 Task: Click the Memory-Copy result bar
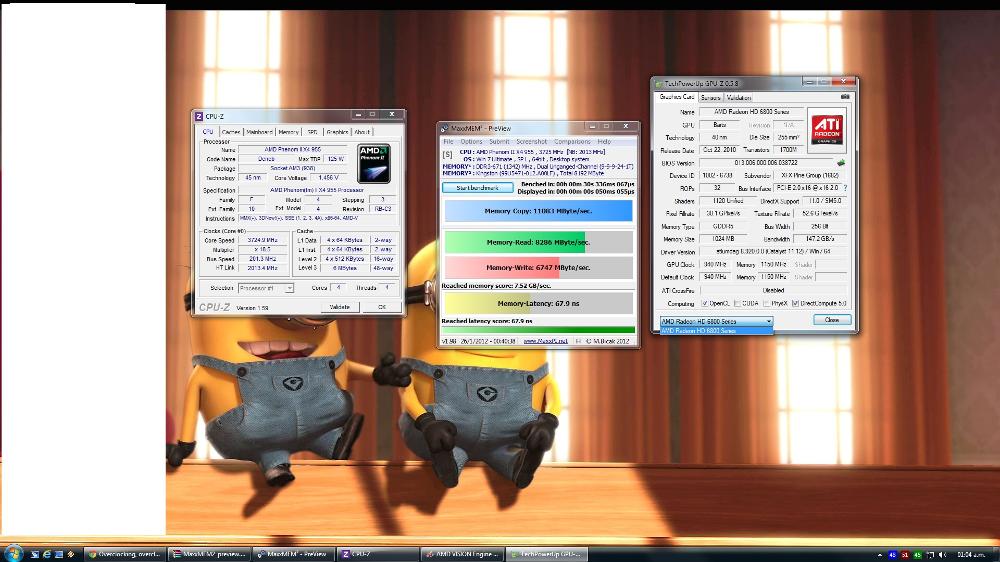[538, 211]
